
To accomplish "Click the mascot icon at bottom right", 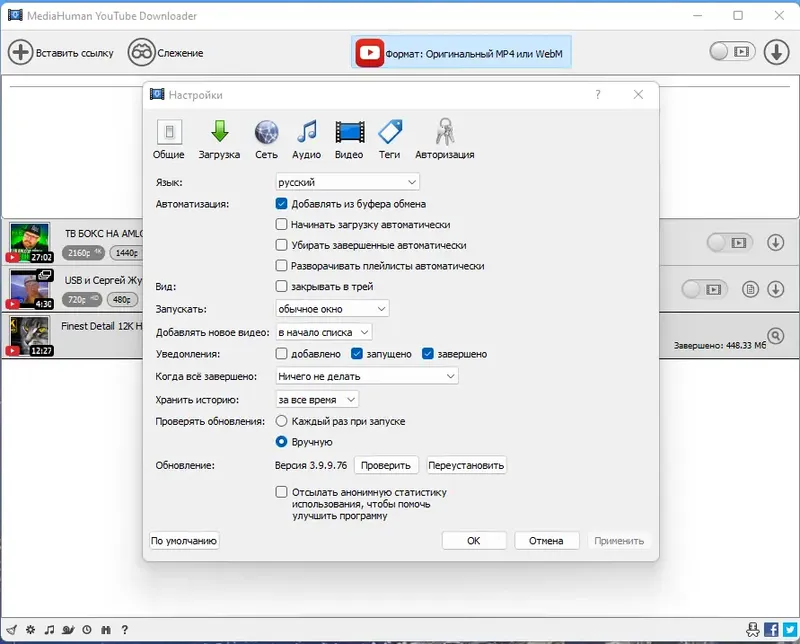I will pyautogui.click(x=753, y=630).
